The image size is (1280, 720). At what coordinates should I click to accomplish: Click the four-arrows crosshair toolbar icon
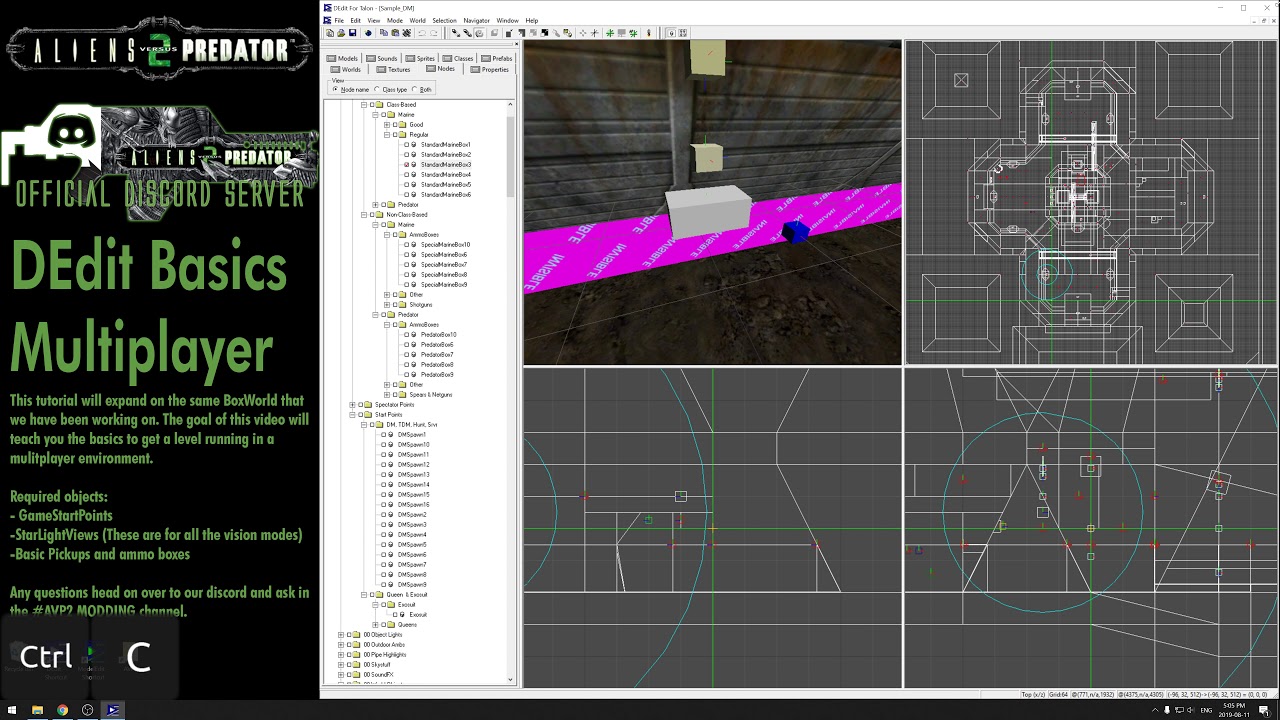[583, 33]
